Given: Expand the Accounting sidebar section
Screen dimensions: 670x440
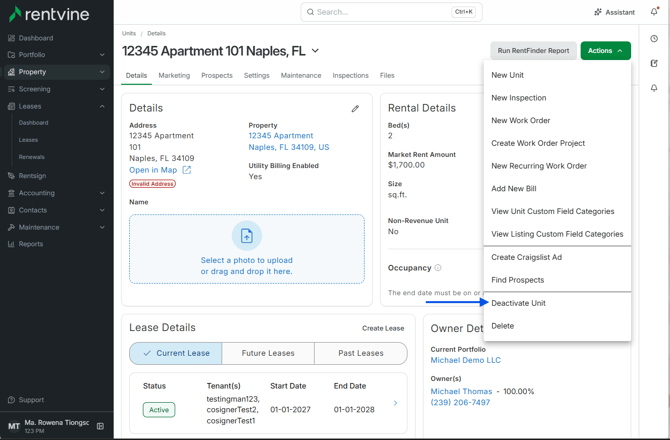Looking at the screenshot, I should tap(102, 193).
